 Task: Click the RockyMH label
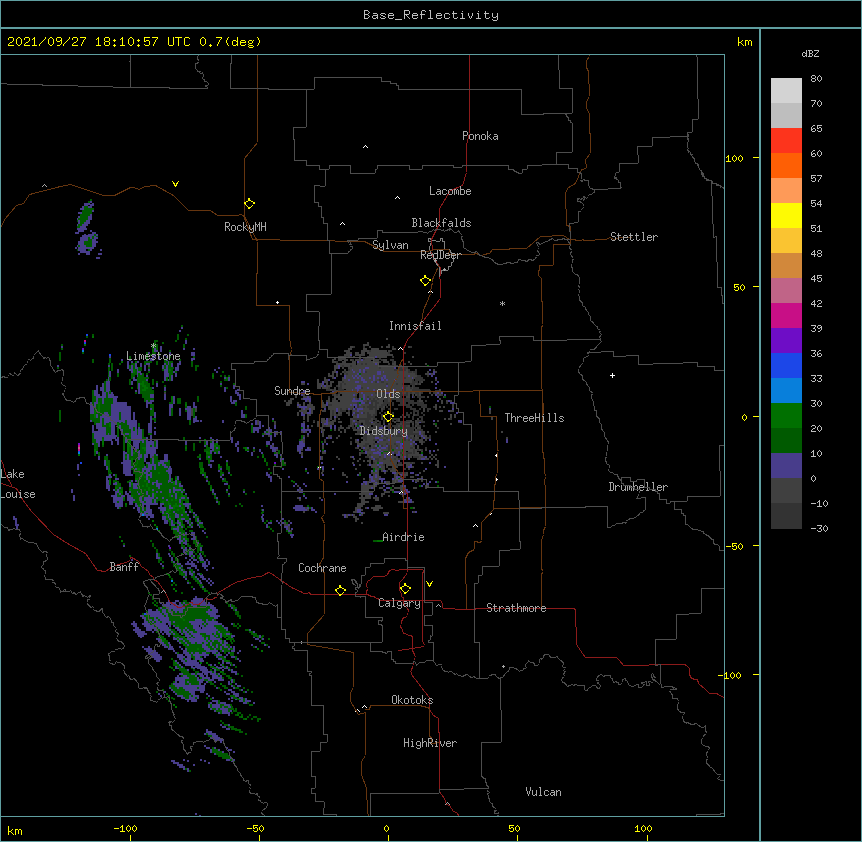(245, 227)
